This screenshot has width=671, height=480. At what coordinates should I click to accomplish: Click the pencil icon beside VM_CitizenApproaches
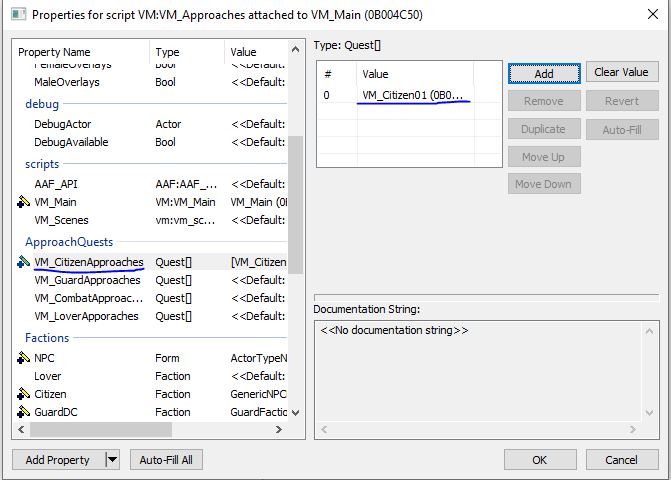23,261
